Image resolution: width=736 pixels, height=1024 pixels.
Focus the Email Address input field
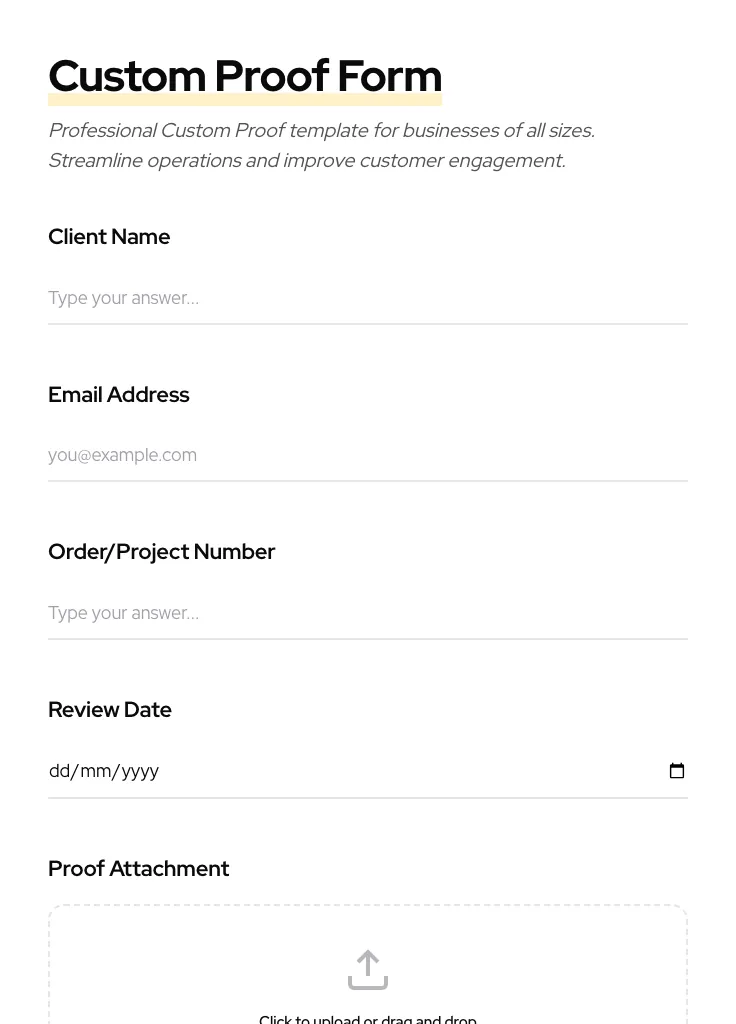click(x=368, y=455)
